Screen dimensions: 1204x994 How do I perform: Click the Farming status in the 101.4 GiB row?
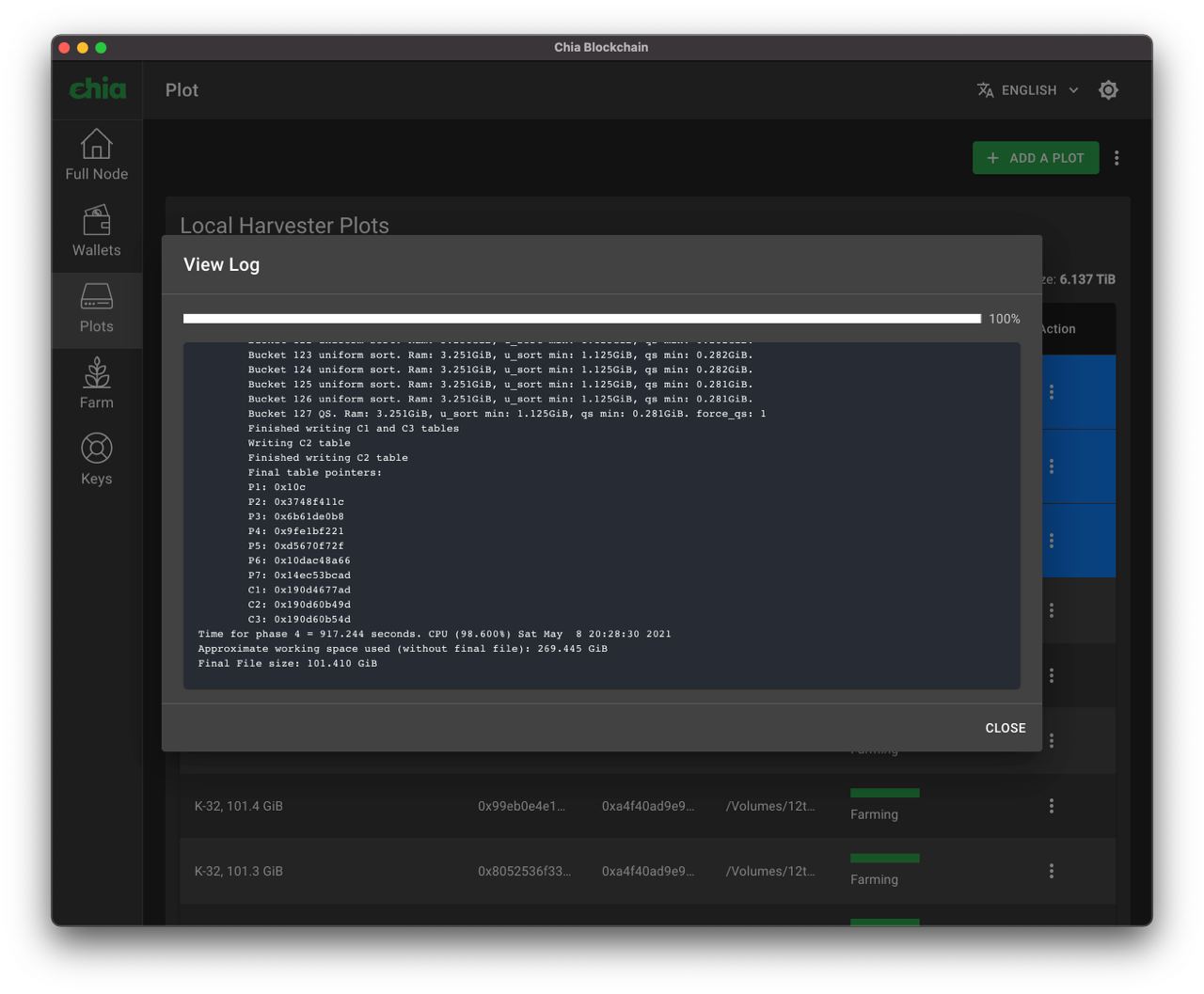point(874,814)
